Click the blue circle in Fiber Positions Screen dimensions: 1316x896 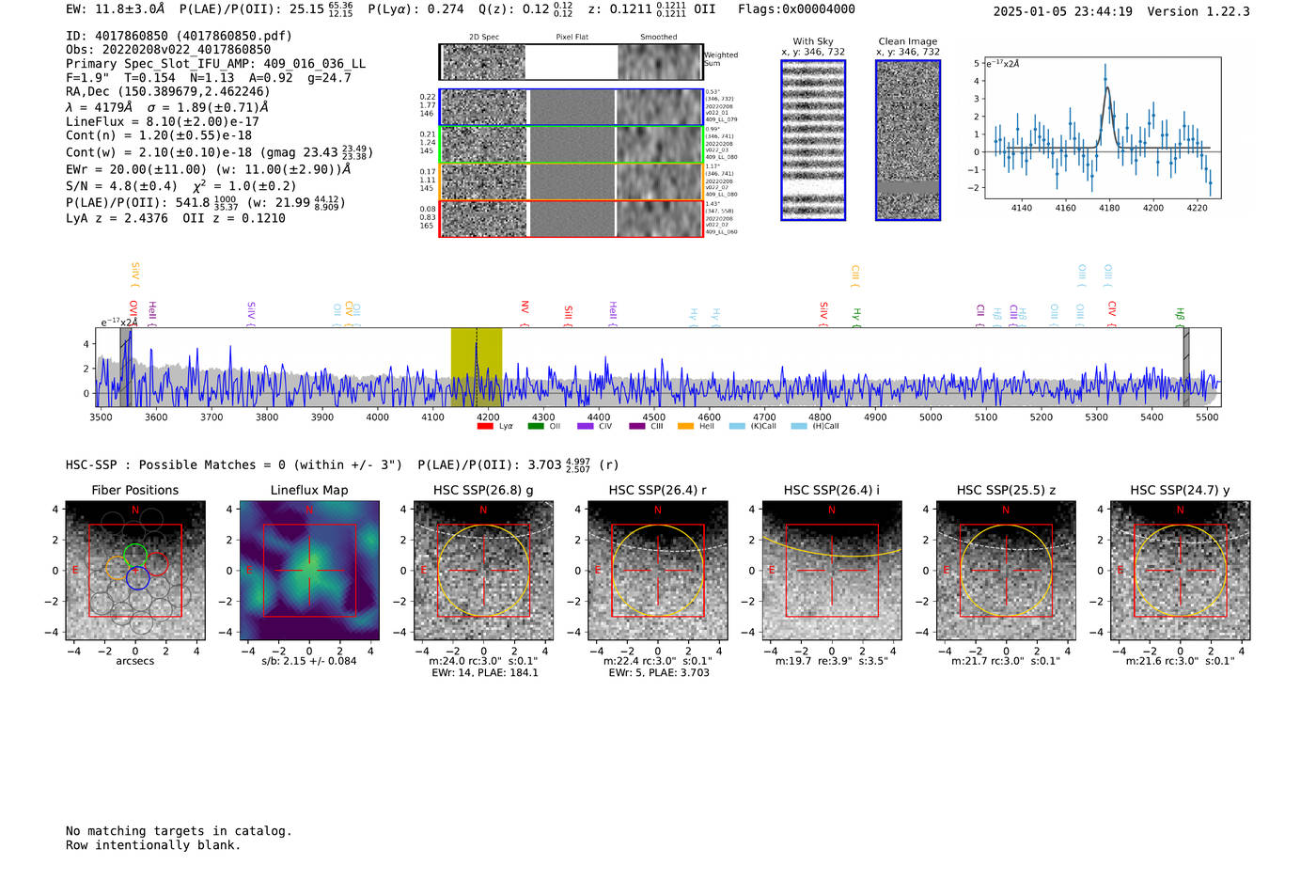coord(138,577)
